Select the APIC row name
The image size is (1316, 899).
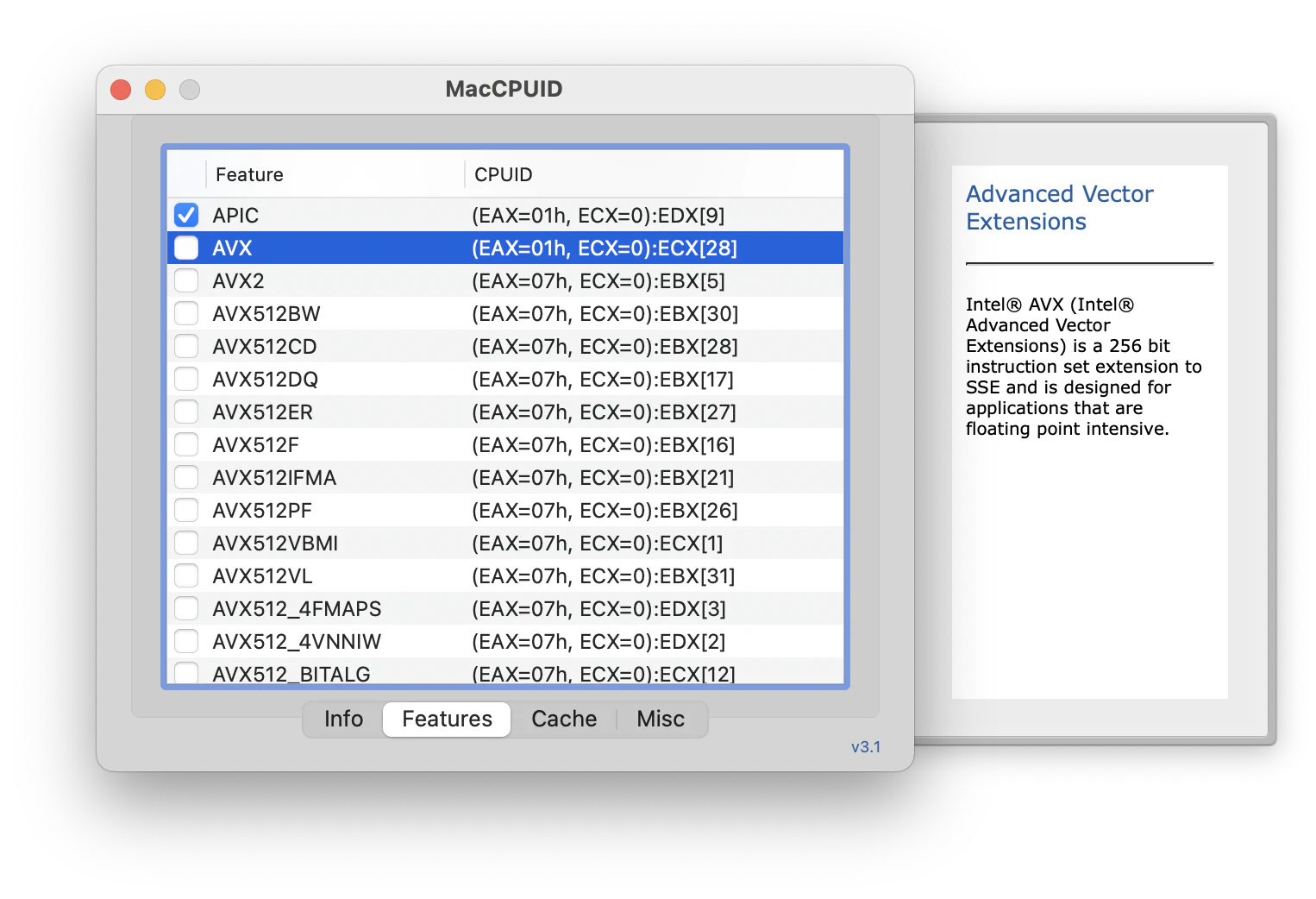click(235, 216)
